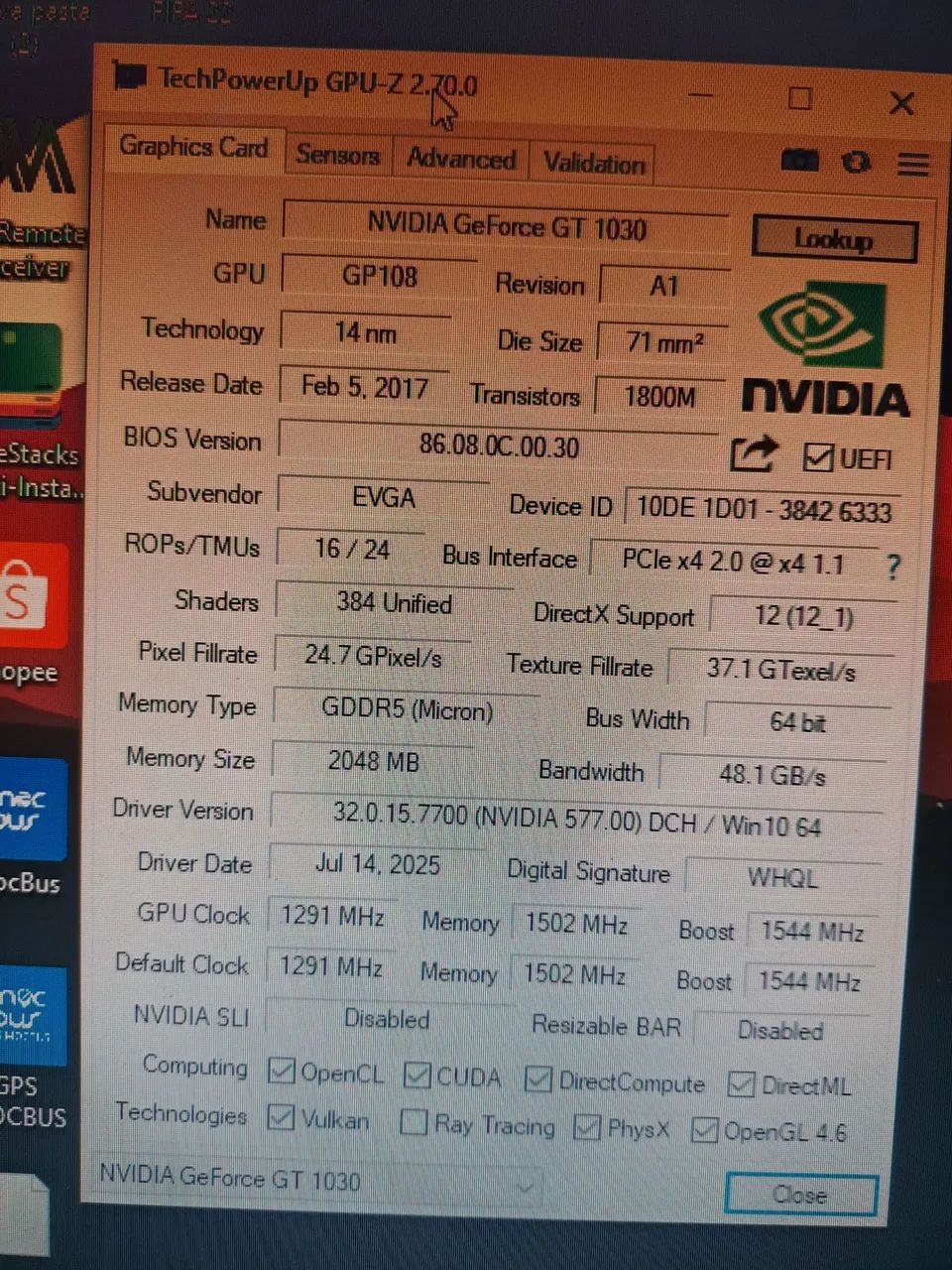Screen dimensions: 952x1270
Task: Click the refresh icon in GPU-Z
Action: pyautogui.click(x=856, y=163)
